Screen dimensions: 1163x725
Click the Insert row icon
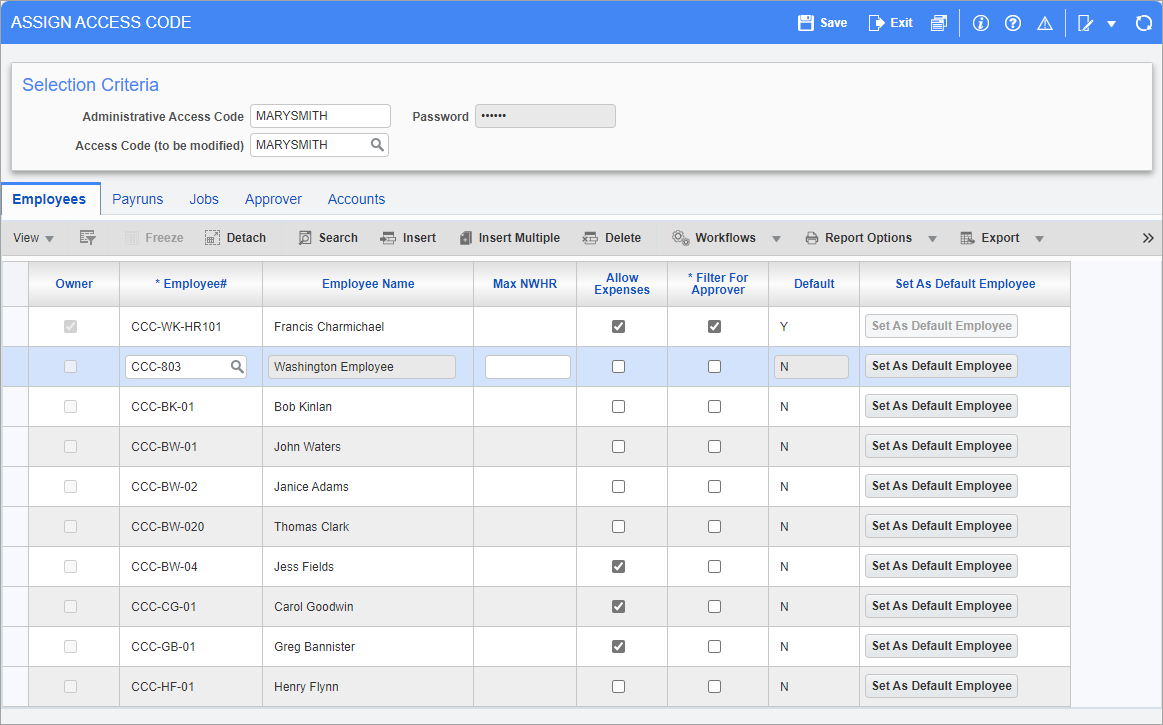point(388,237)
